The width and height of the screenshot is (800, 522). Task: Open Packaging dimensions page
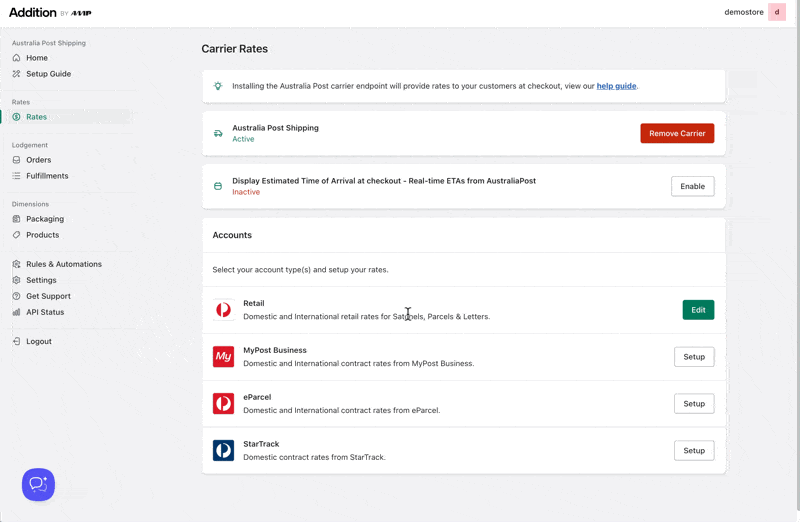click(x=45, y=219)
